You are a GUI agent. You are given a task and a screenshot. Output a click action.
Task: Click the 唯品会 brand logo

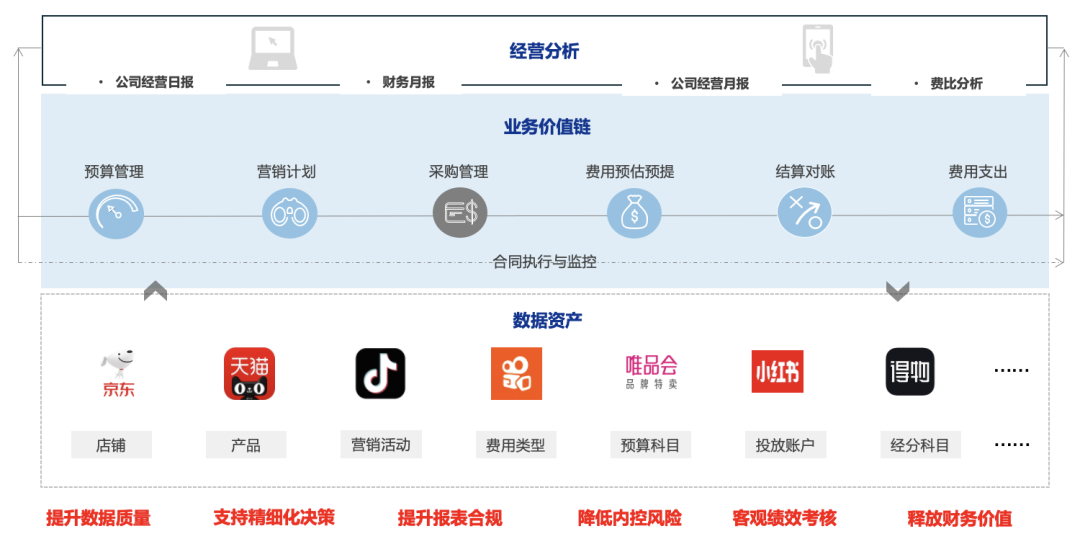651,371
